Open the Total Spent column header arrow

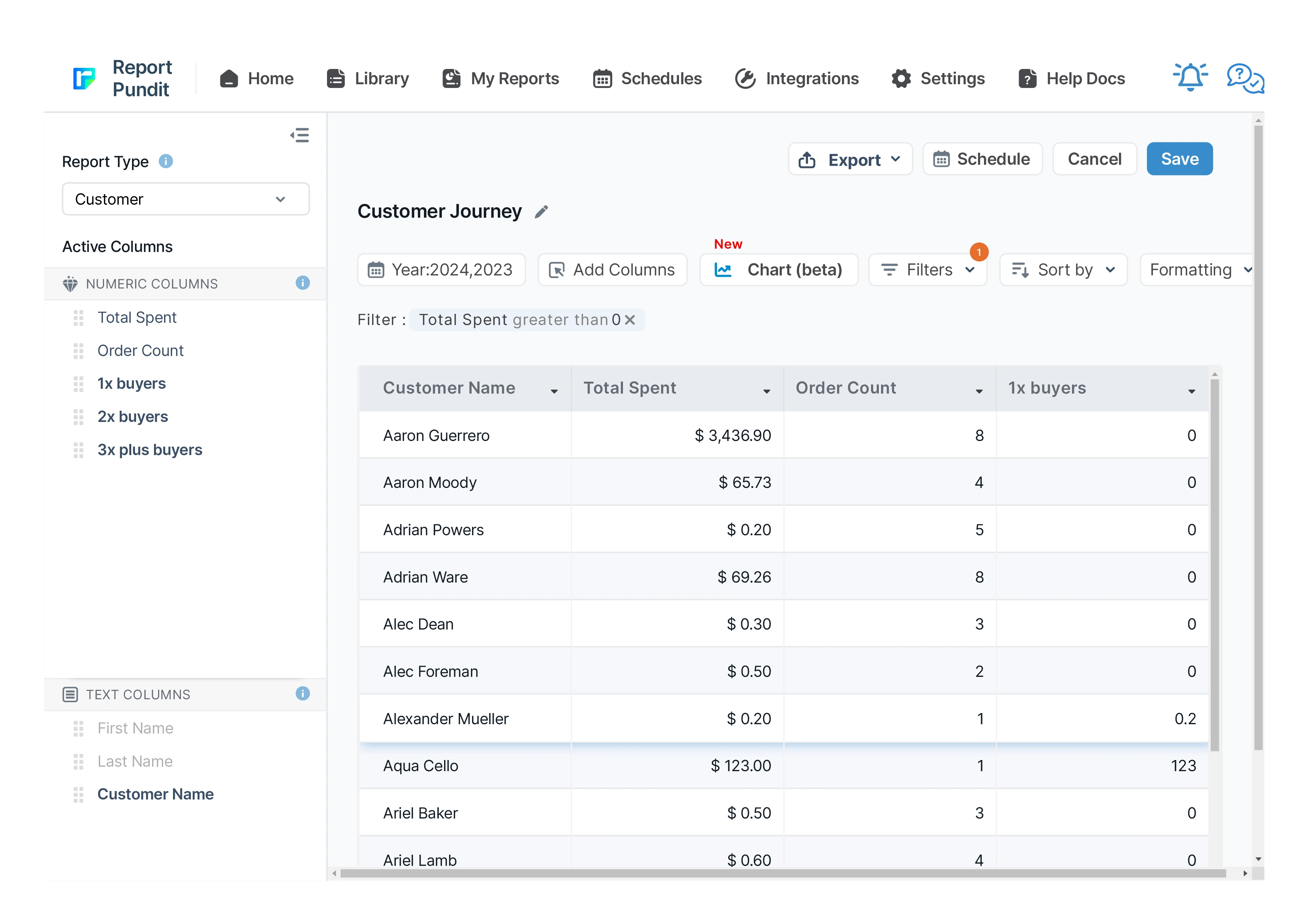coord(766,391)
